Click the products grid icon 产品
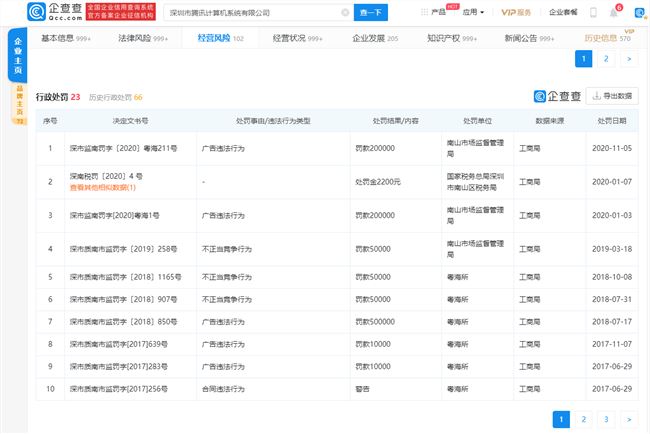Image resolution: width=650 pixels, height=434 pixels. tap(433, 12)
